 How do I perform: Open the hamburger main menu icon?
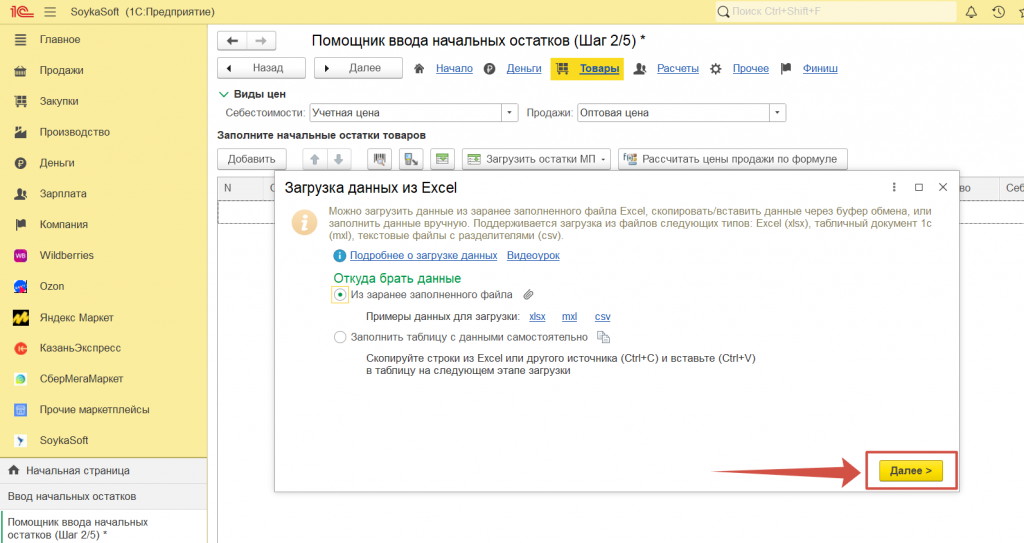50,12
